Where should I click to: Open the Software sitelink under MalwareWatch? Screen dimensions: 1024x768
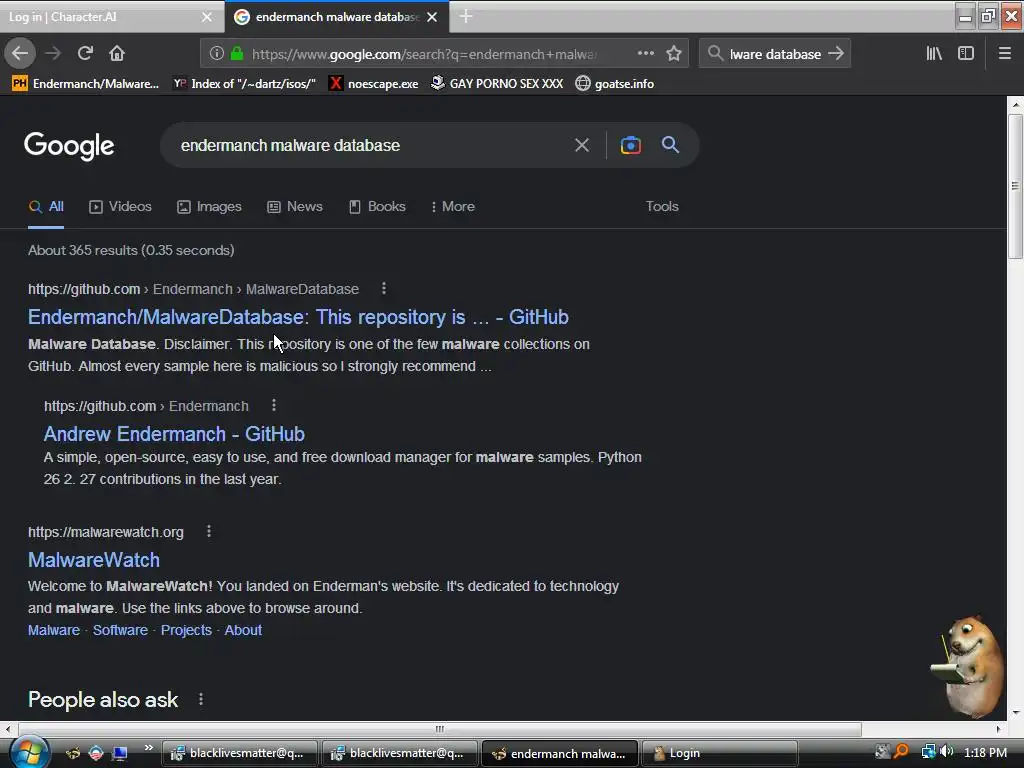coord(120,630)
